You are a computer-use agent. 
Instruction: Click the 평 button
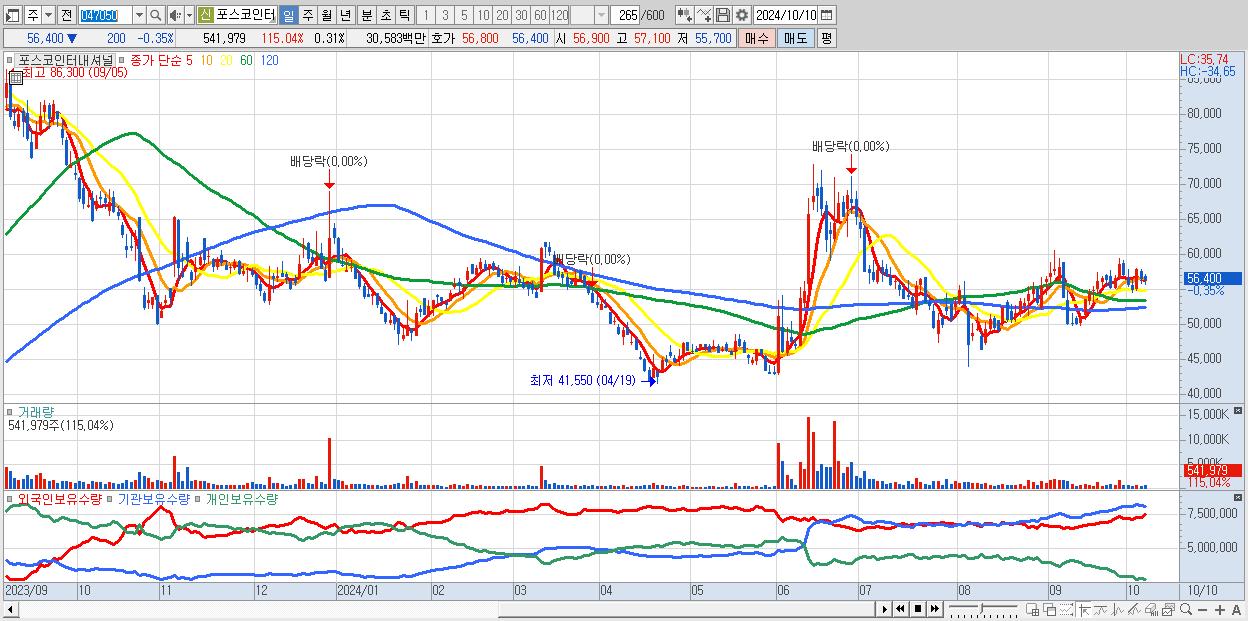[x=826, y=38]
